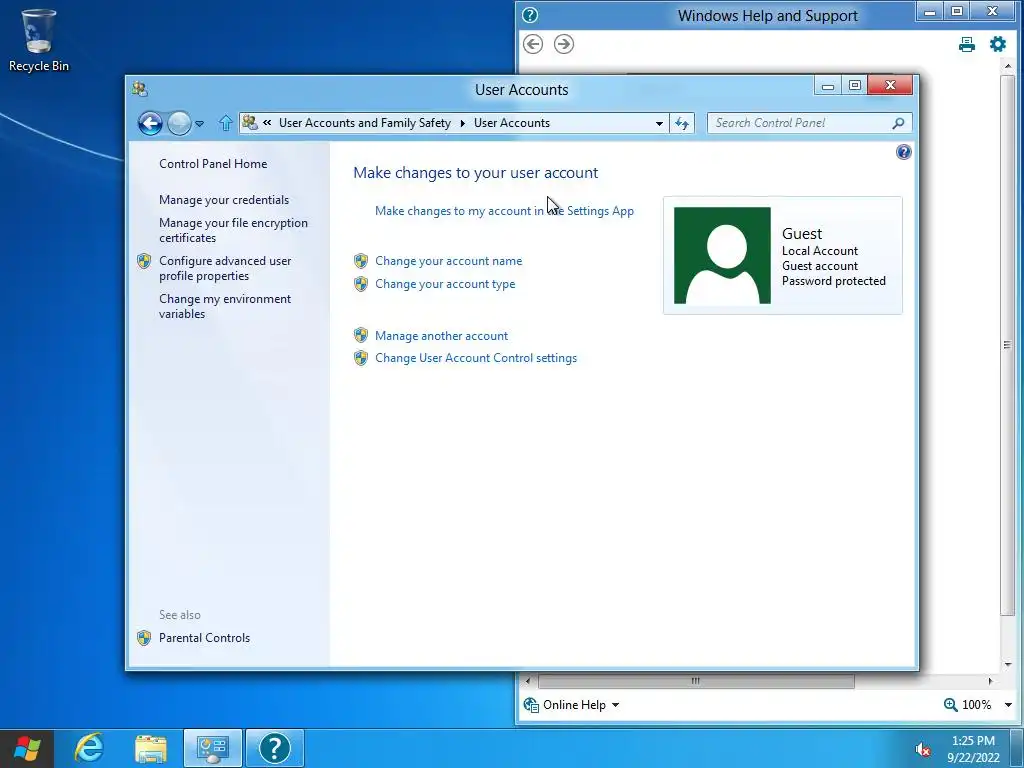Click Help window horizontal scrollbar thumb
This screenshot has width=1024, height=768.
point(696,680)
